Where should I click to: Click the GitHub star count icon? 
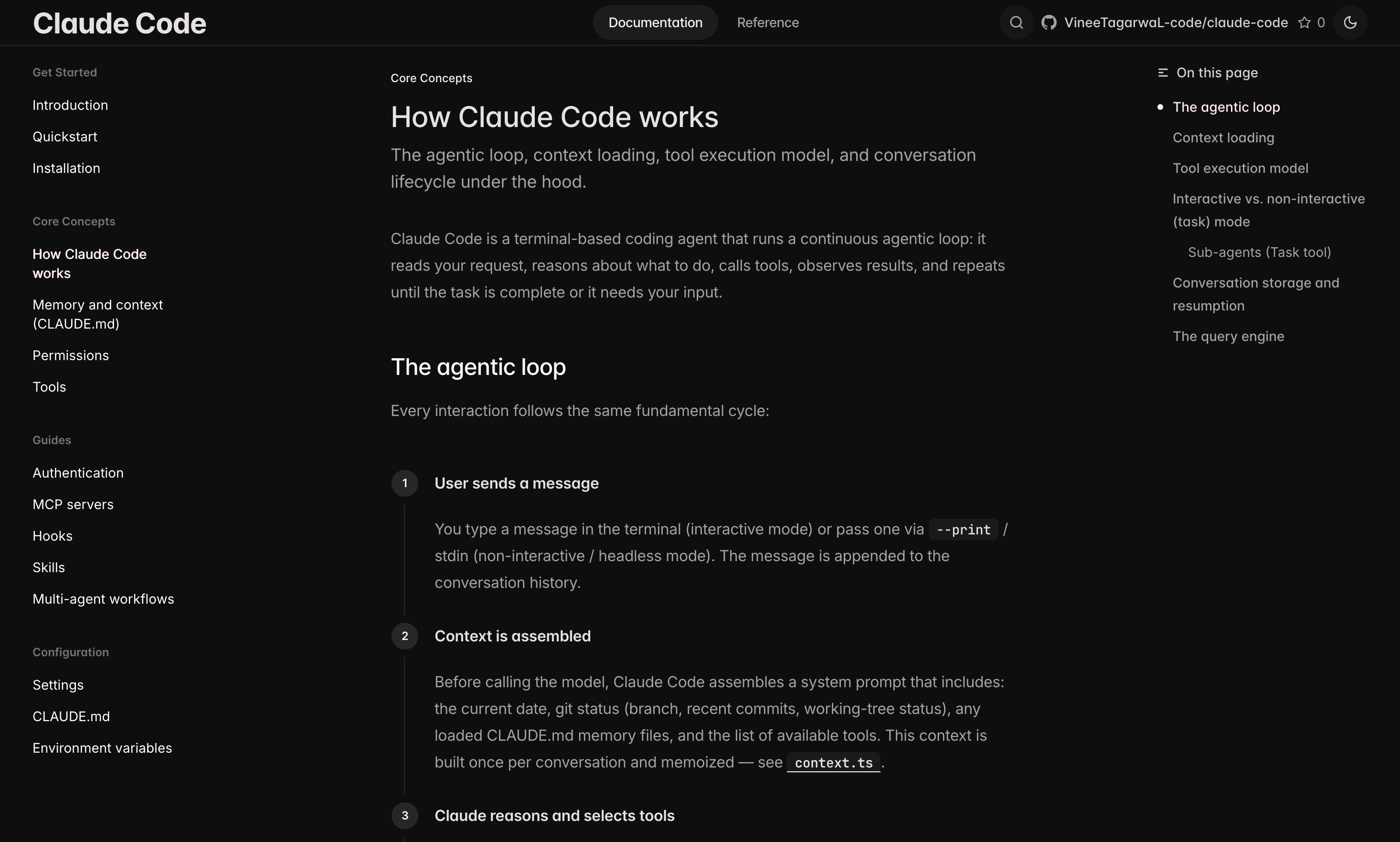pos(1305,23)
